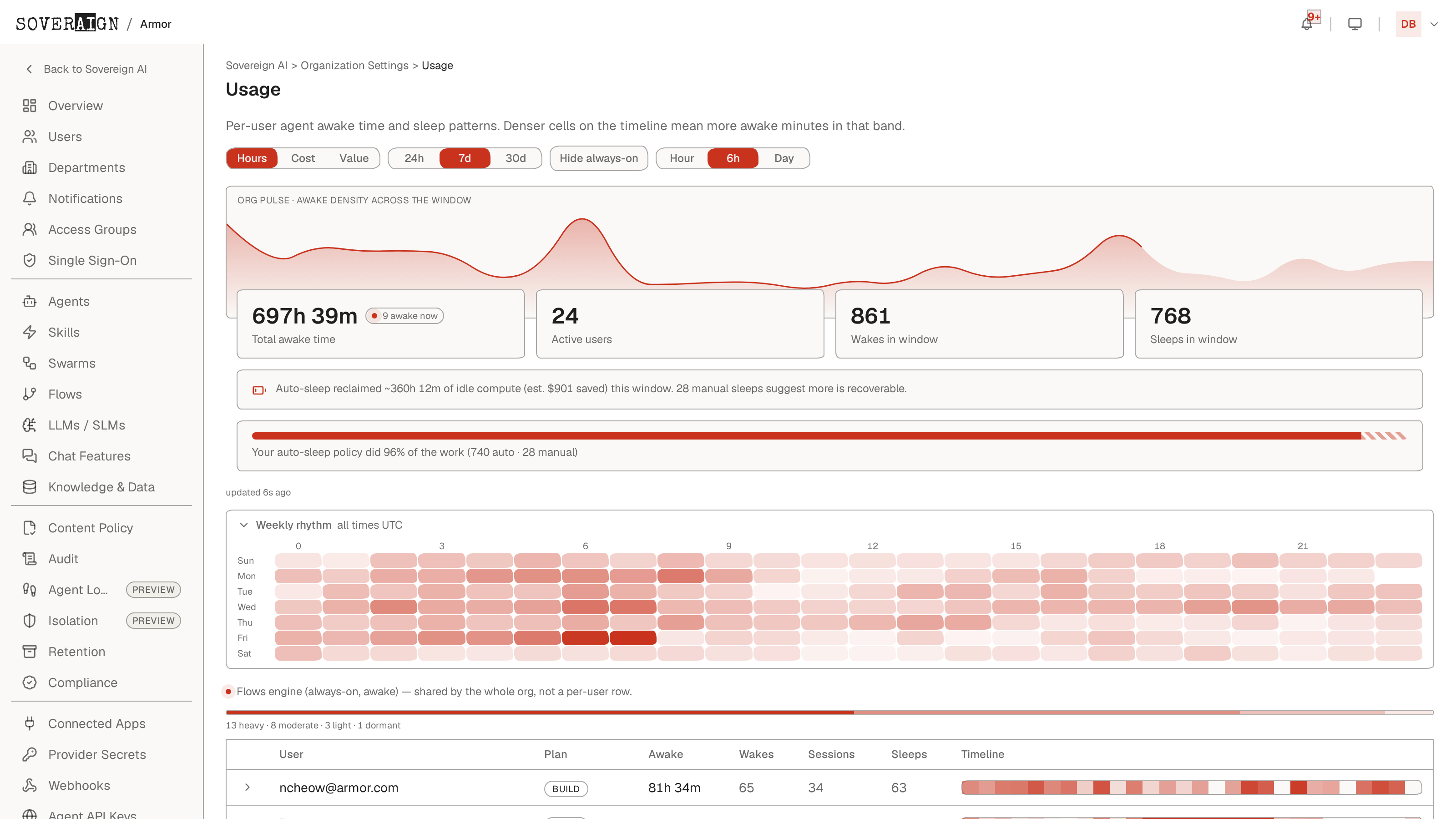Click the auto-sleep policy progress bar
Image resolution: width=1456 pixels, height=819 pixels.
[x=829, y=436]
